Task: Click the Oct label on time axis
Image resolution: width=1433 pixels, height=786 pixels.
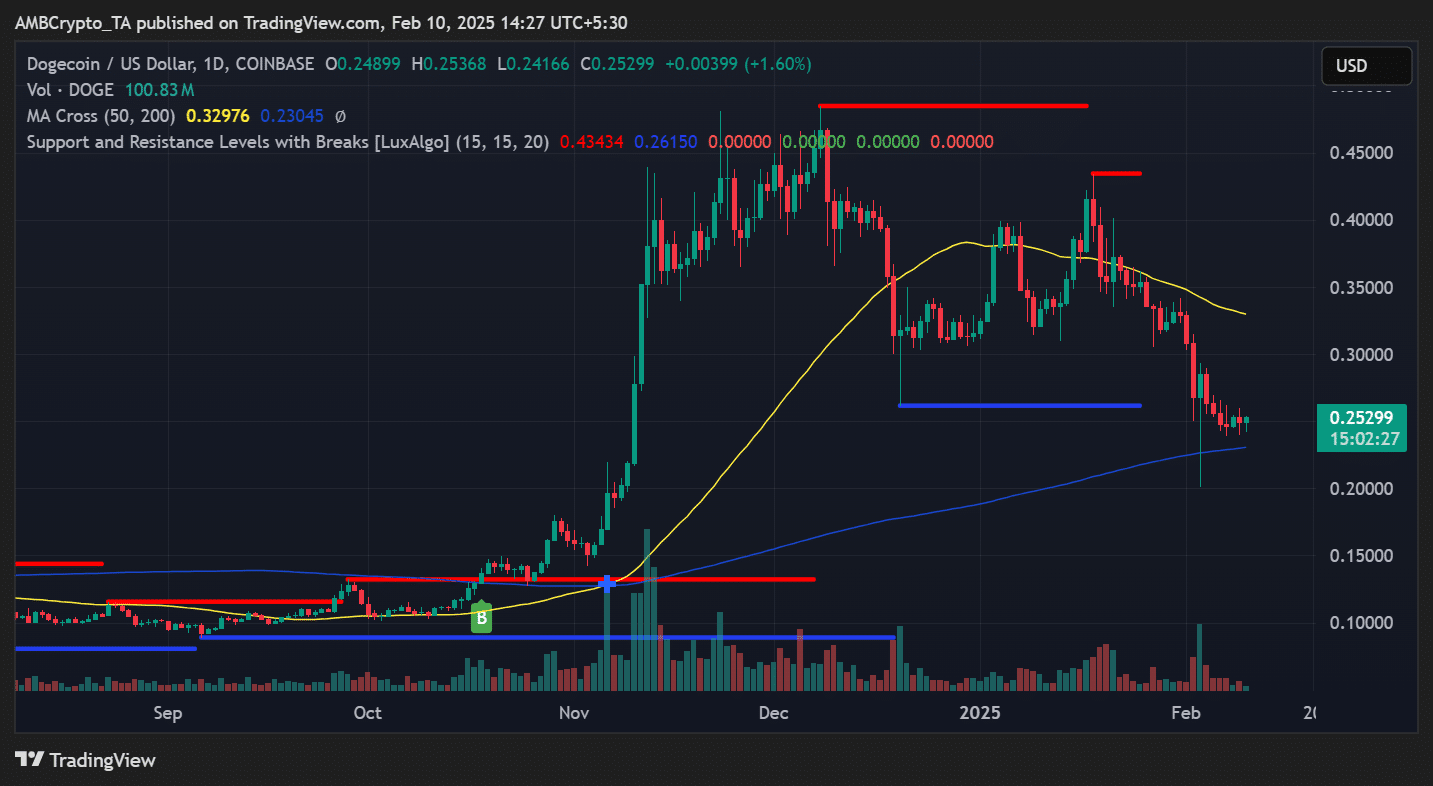Action: 368,713
